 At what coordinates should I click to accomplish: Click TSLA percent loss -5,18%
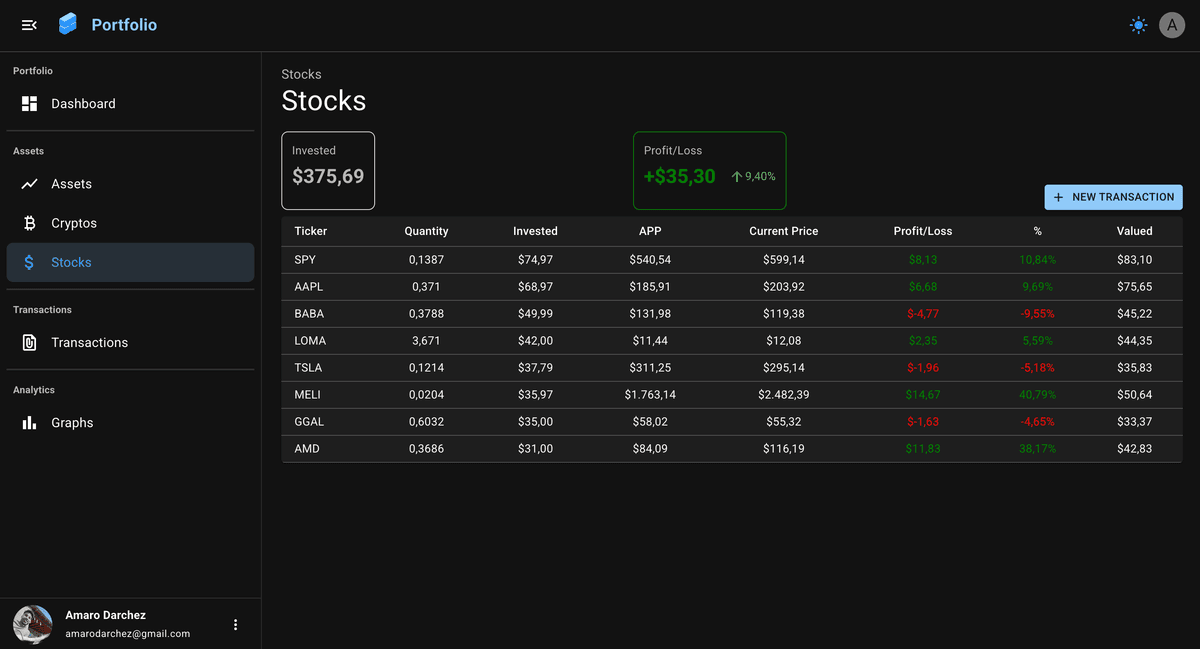(x=1038, y=368)
